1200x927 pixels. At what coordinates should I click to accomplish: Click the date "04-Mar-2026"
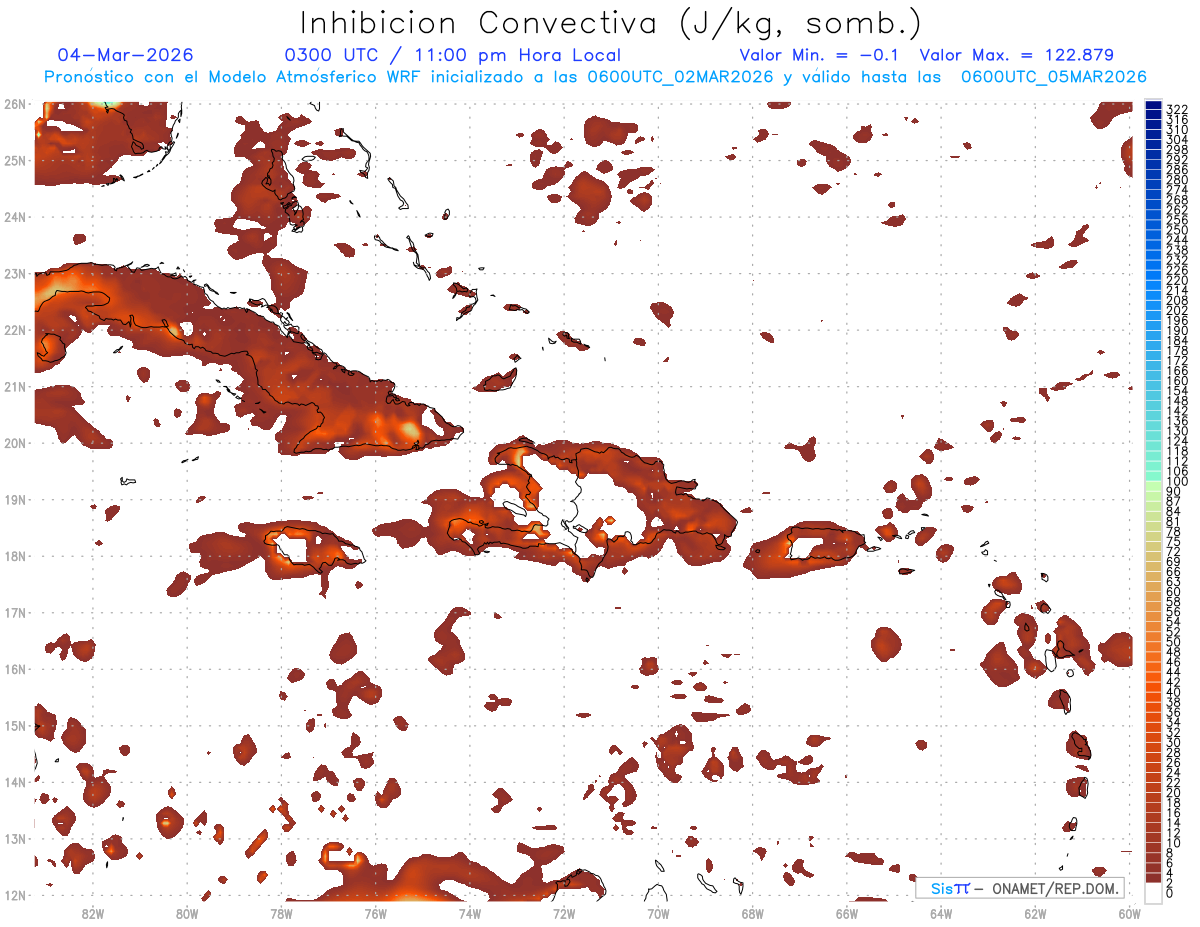(x=126, y=55)
